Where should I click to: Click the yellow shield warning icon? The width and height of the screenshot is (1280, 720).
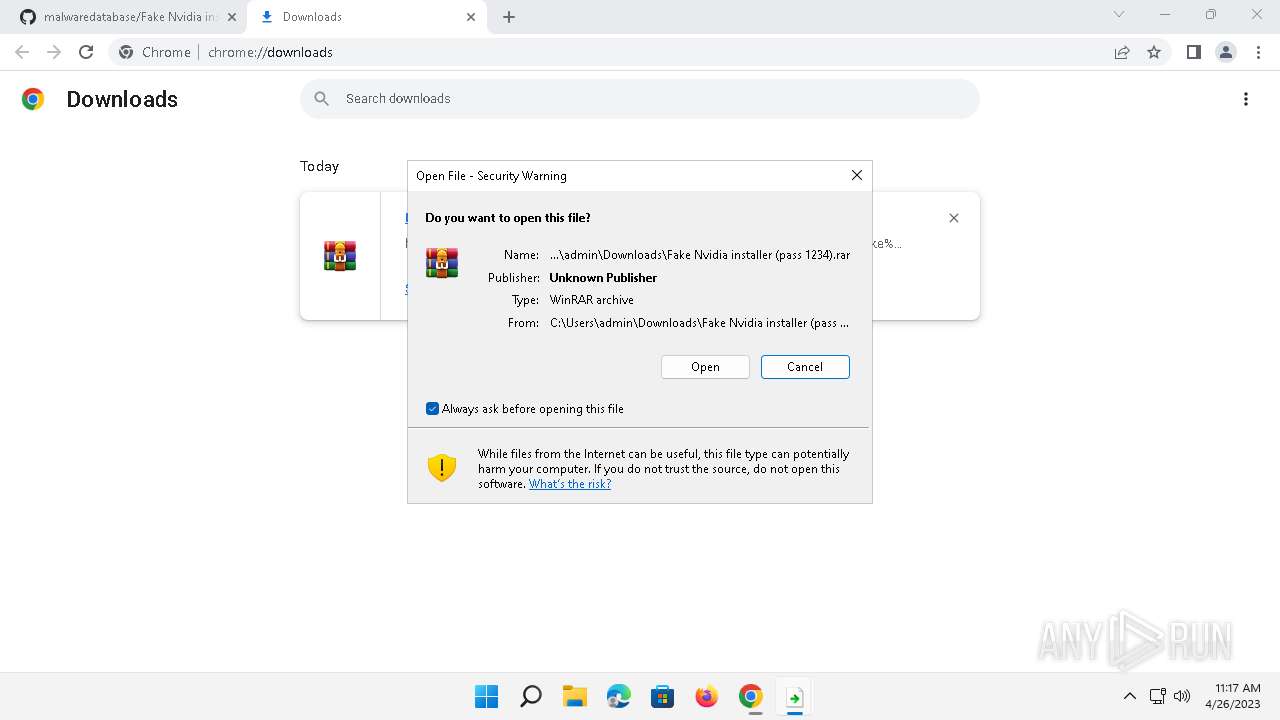(x=442, y=467)
